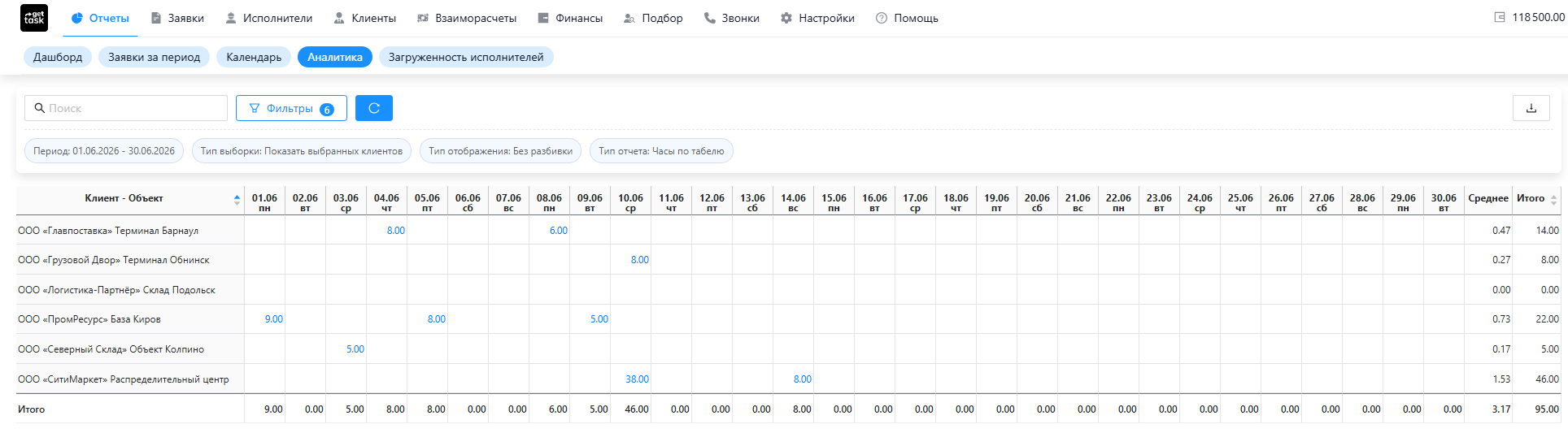Open the Подбор section
Viewport: 1568px width, 433px height.
[x=653, y=18]
